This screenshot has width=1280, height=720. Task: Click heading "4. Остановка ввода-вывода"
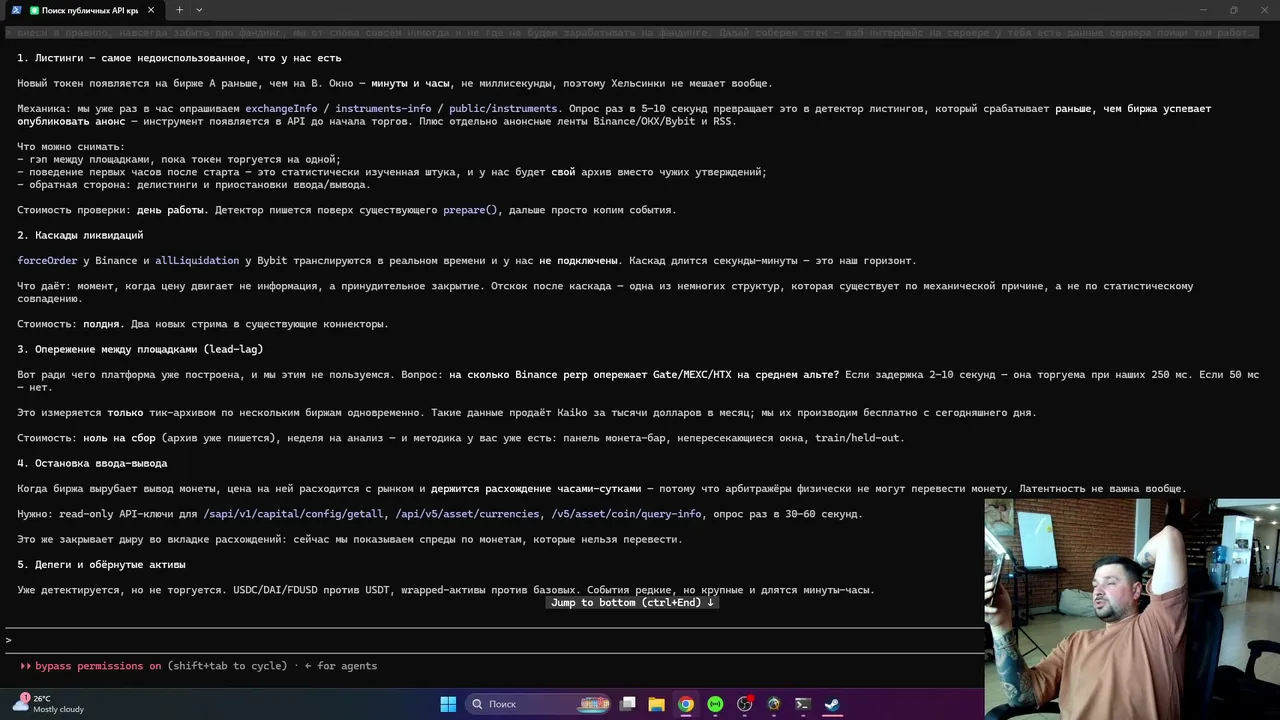pos(92,463)
